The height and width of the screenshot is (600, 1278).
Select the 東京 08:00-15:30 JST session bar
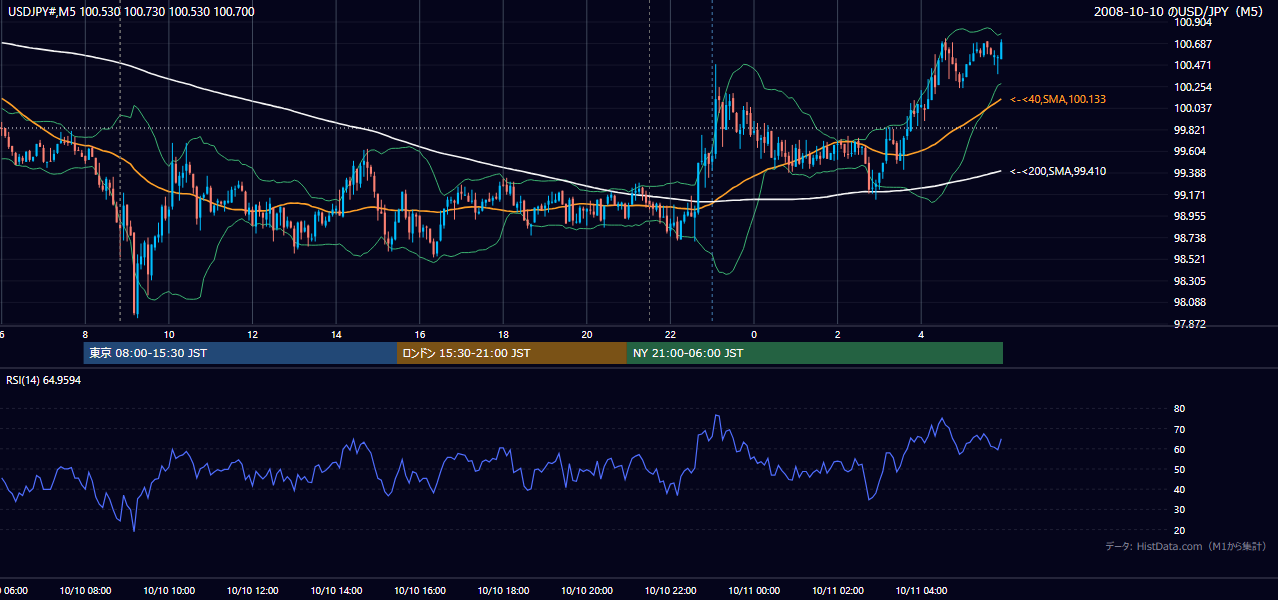(240, 353)
